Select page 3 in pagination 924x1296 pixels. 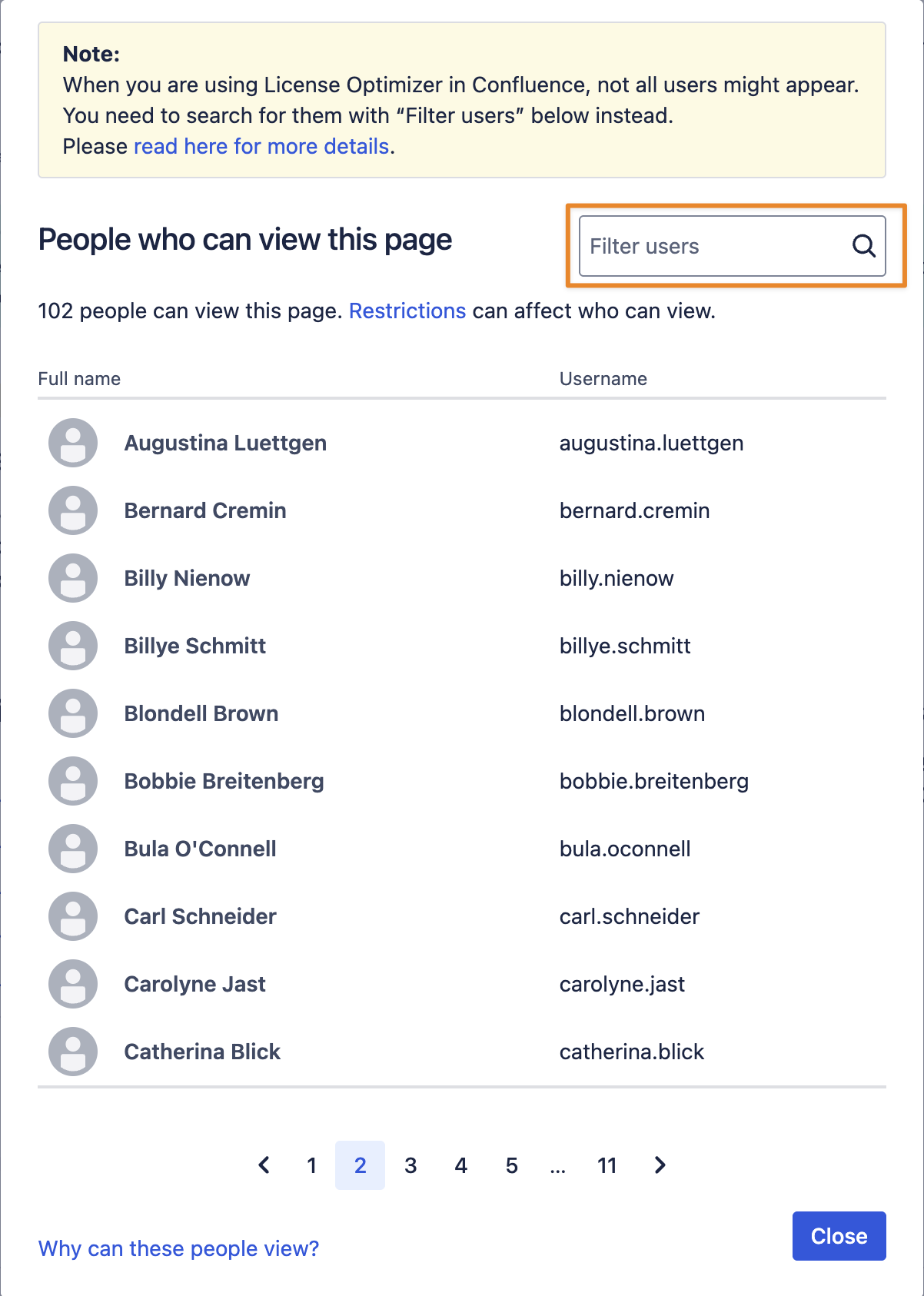pos(410,1165)
